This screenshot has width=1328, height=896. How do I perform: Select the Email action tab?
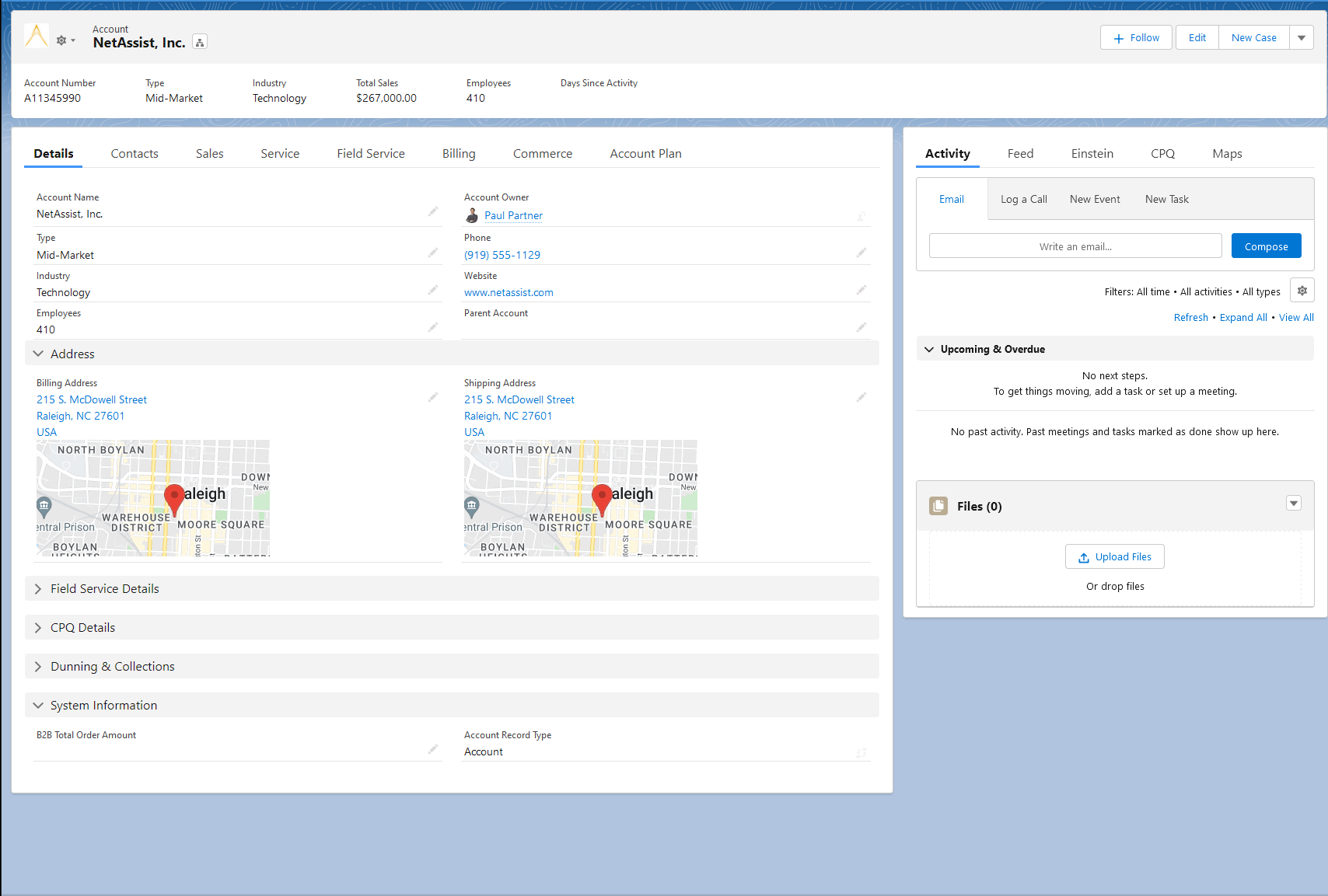[x=952, y=199]
